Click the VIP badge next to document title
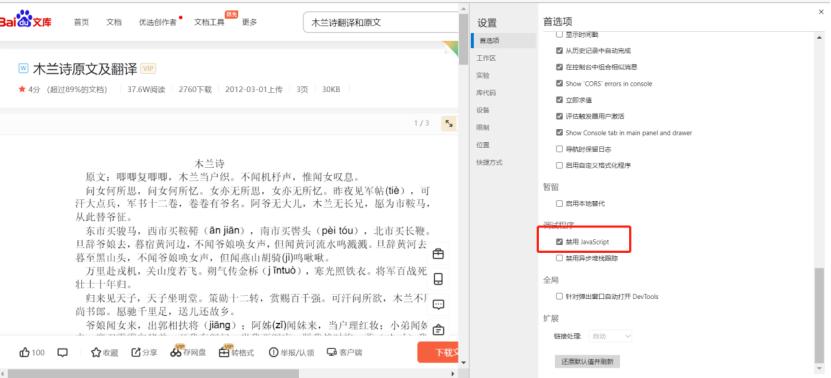The width and height of the screenshot is (831, 378). 148,69
